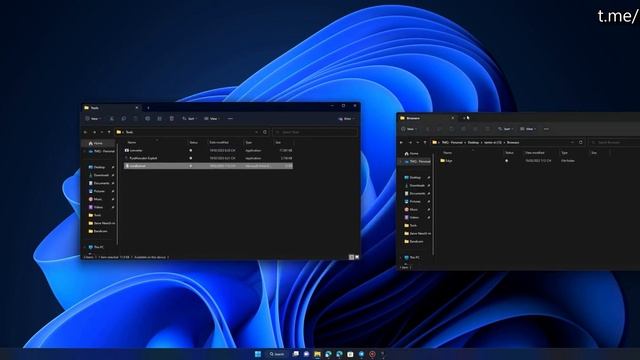Go back using arrow in Browsers window
640x360 pixels.
click(x=402, y=142)
